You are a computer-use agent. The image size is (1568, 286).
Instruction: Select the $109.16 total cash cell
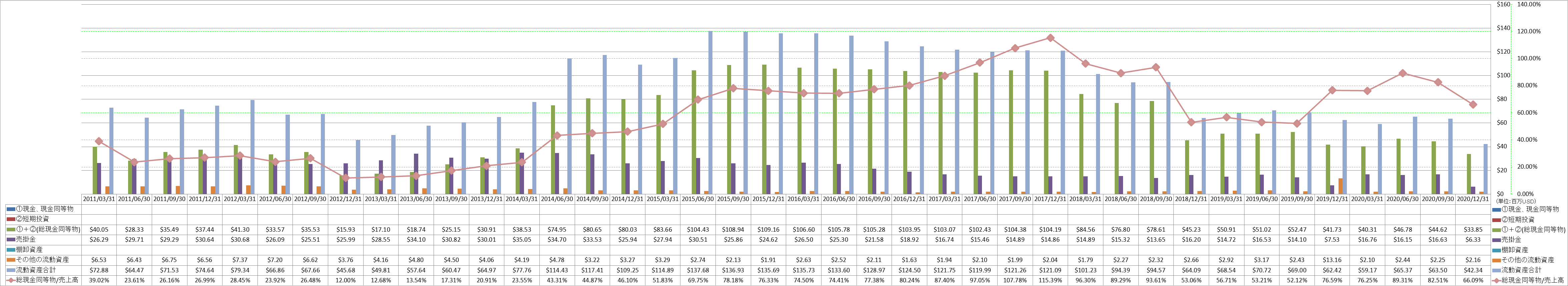coord(768,229)
